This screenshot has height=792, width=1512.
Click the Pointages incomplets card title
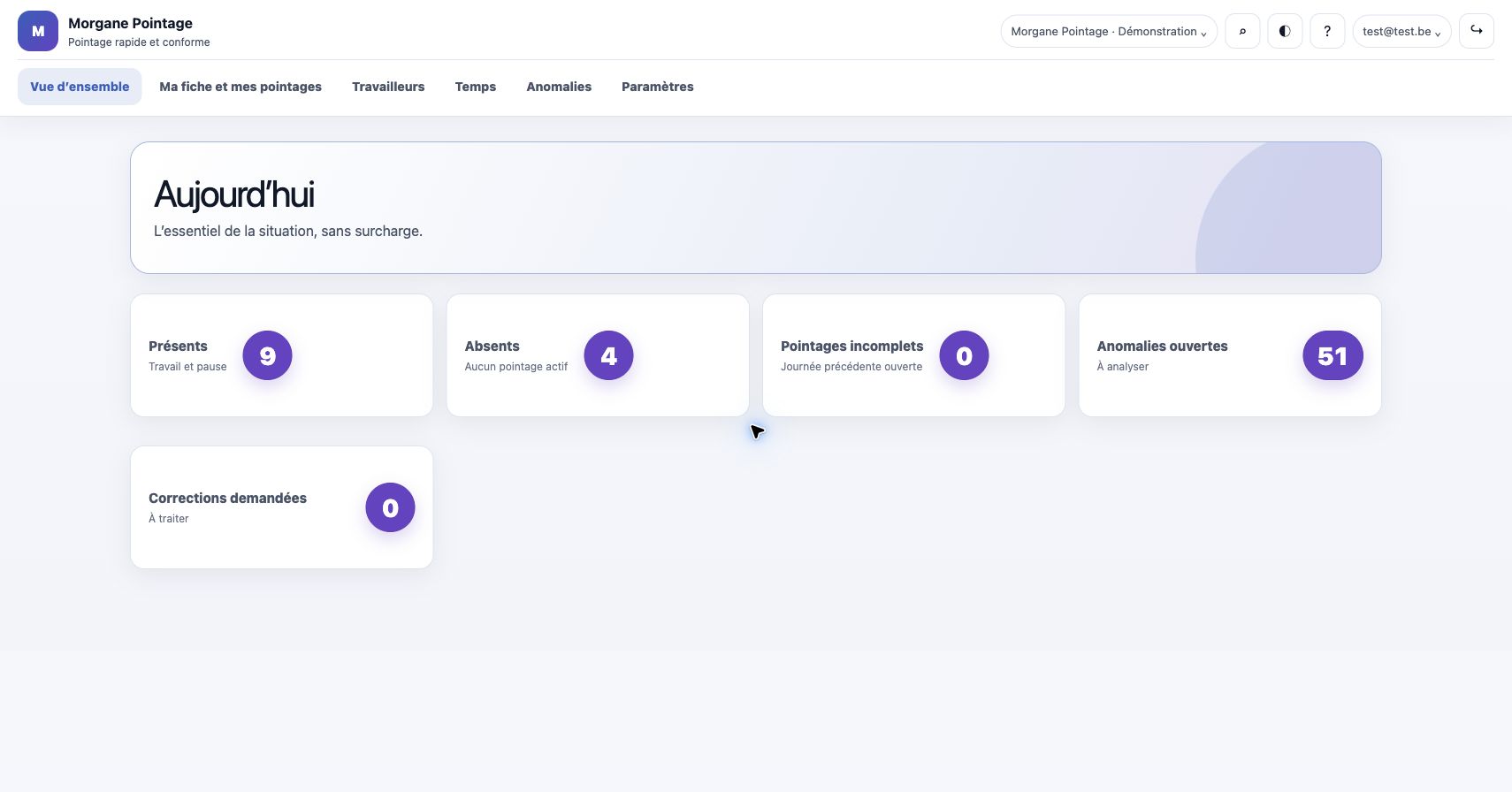click(x=851, y=346)
